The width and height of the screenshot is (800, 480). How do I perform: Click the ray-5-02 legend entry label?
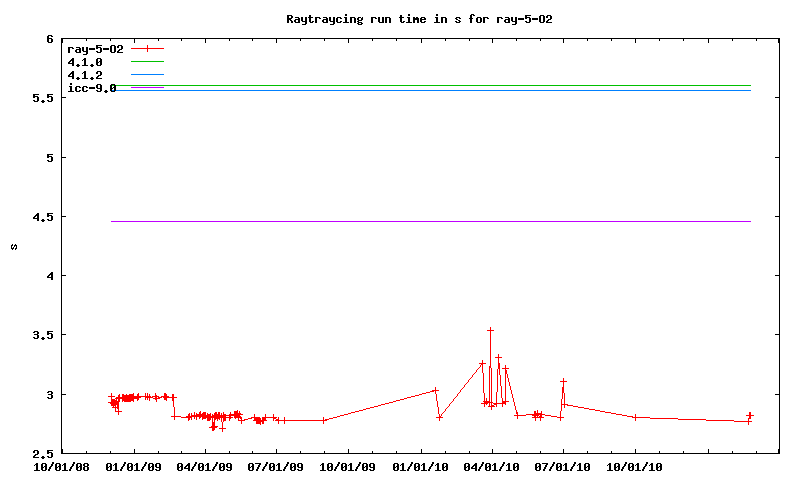click(x=92, y=48)
